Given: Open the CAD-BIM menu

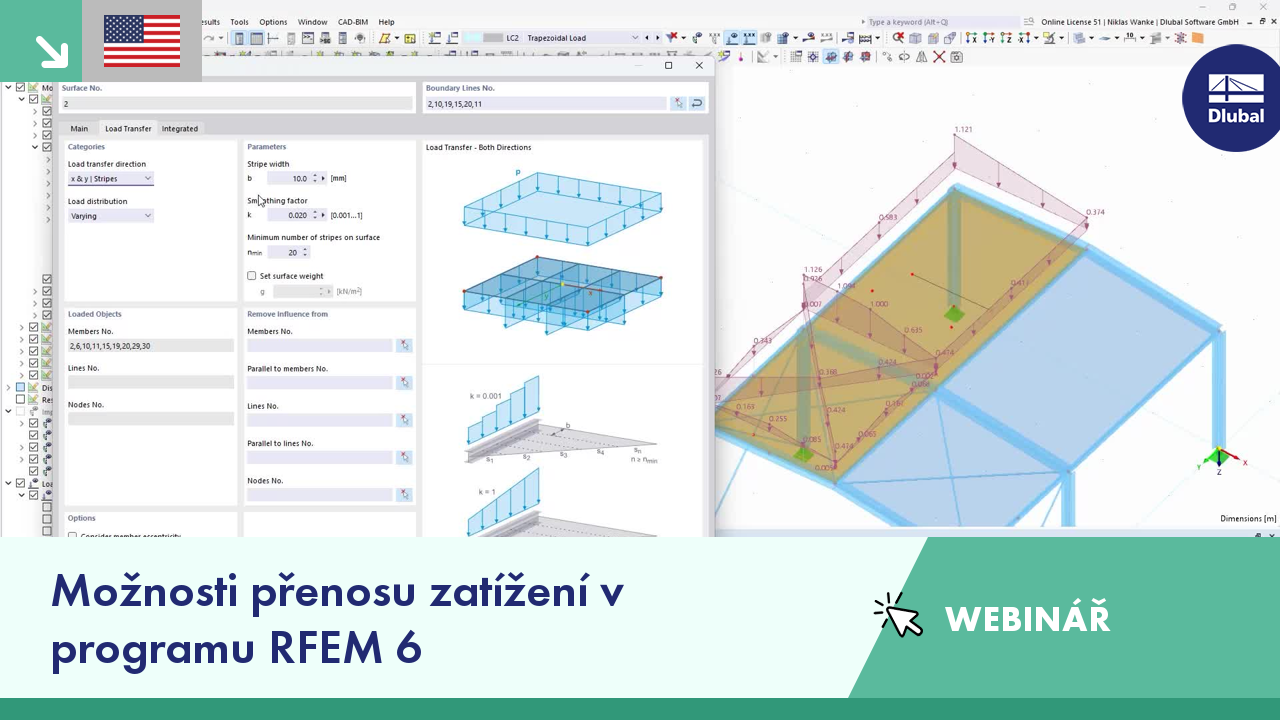Looking at the screenshot, I should tap(355, 21).
